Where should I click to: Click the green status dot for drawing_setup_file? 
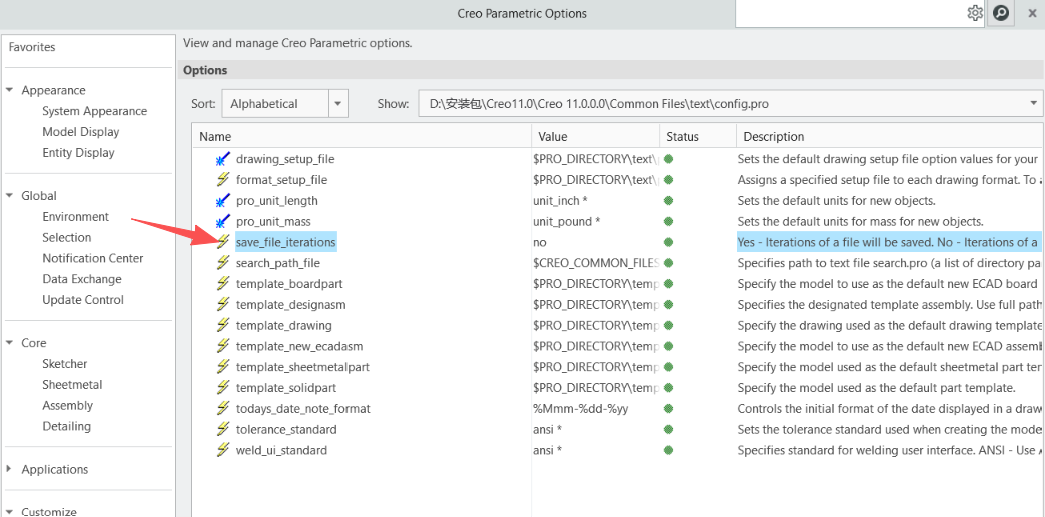pos(668,159)
